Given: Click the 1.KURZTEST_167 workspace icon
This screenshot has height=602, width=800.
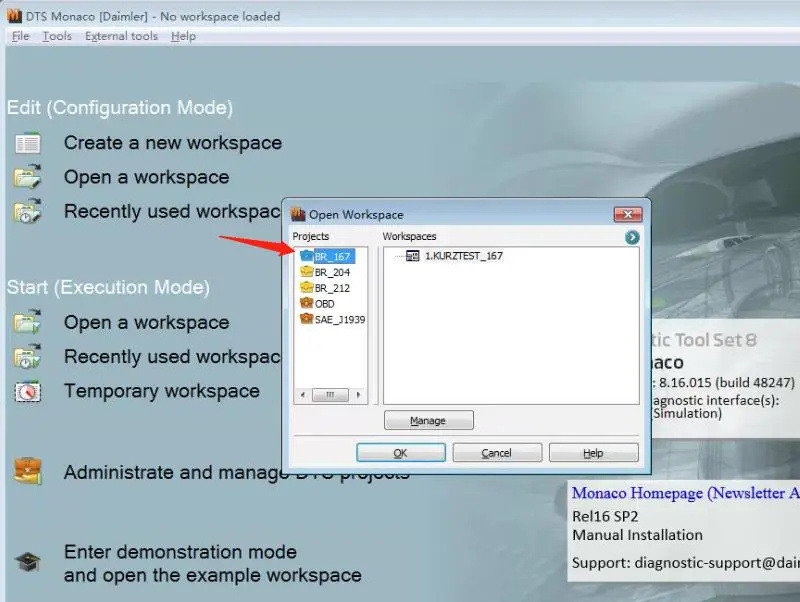Looking at the screenshot, I should [413, 256].
